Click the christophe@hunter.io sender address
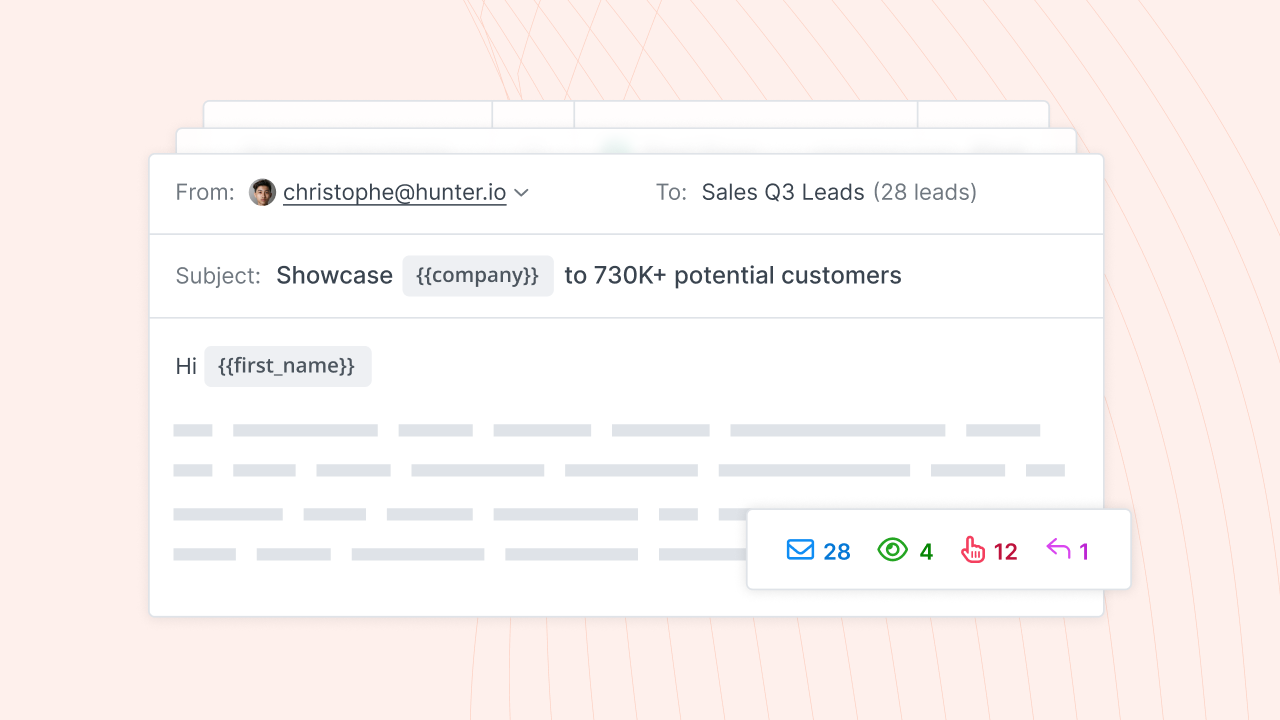1280x720 pixels. pyautogui.click(x=394, y=192)
